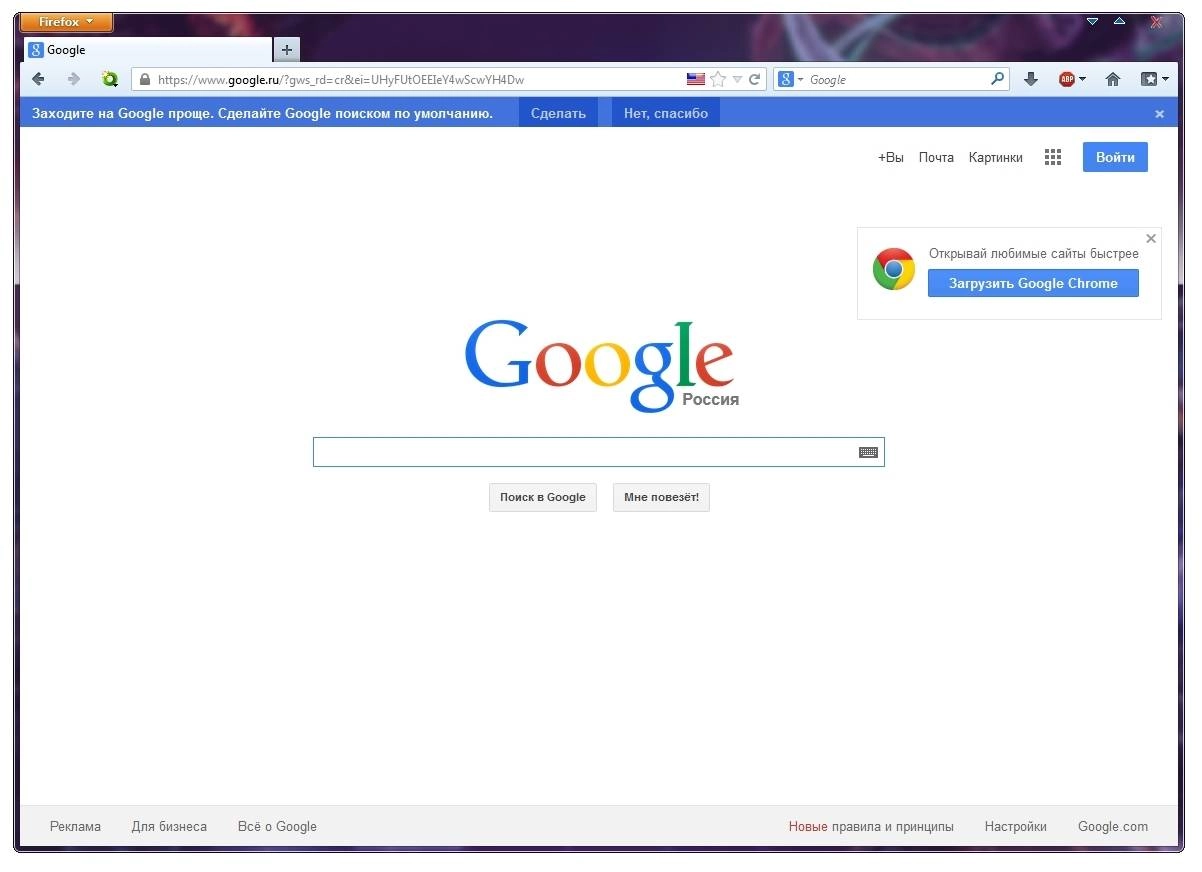This screenshot has width=1202, height=872.
Task: Click the Google search input field
Action: click(598, 452)
